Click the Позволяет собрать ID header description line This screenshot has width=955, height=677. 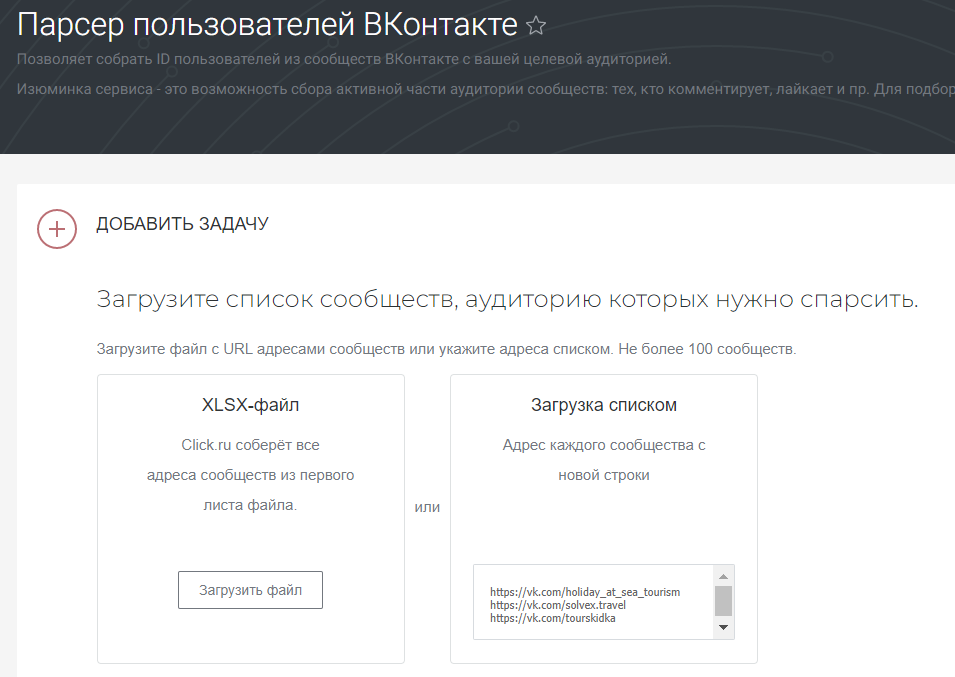[344, 60]
